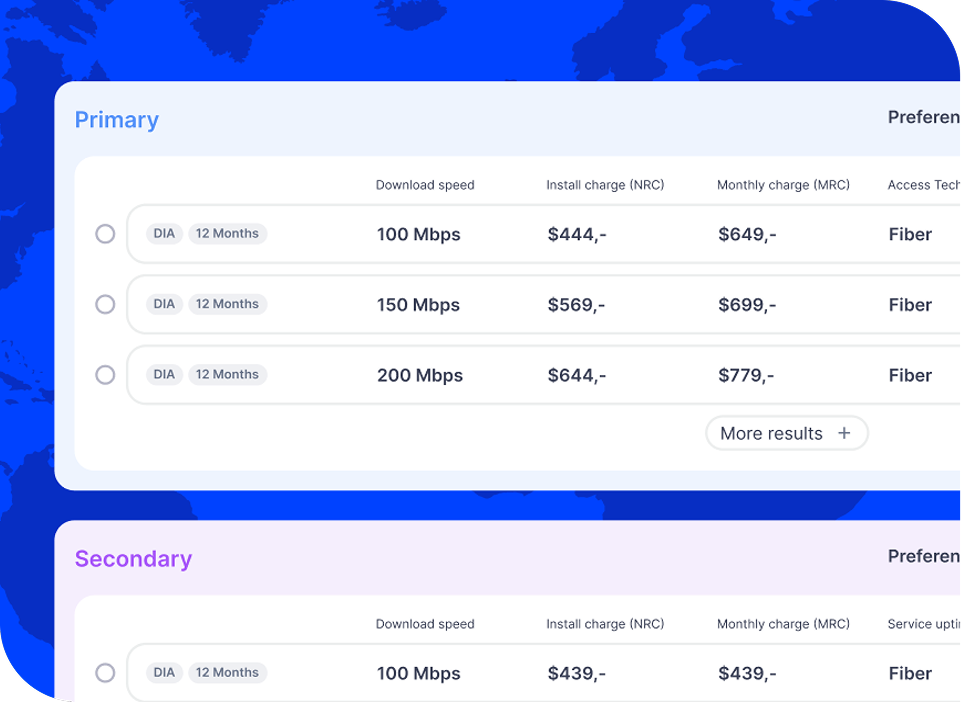Click the $644,- install charge
This screenshot has height=702, width=961.
pyautogui.click(x=577, y=375)
